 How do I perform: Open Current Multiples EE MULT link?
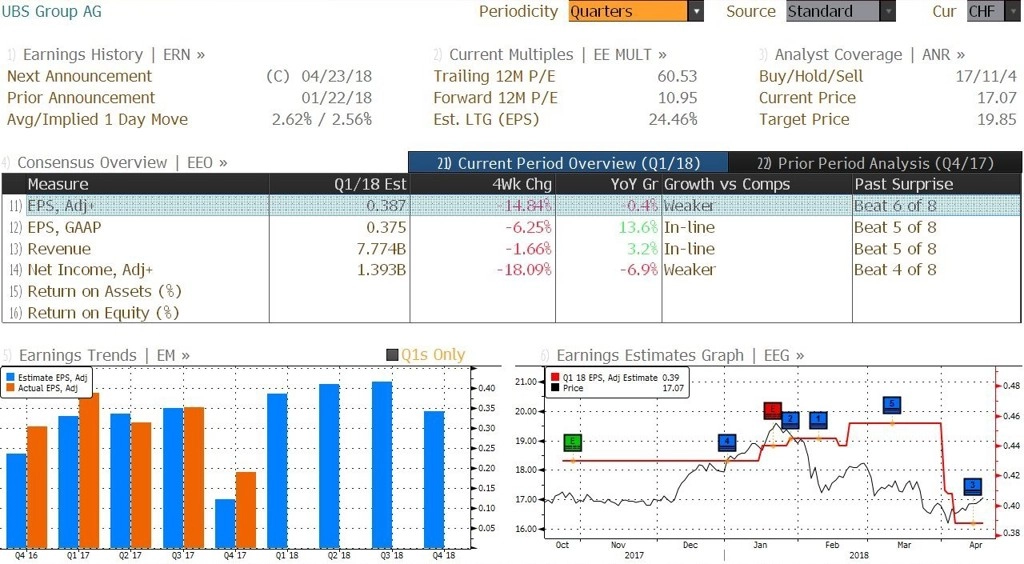[x=558, y=55]
